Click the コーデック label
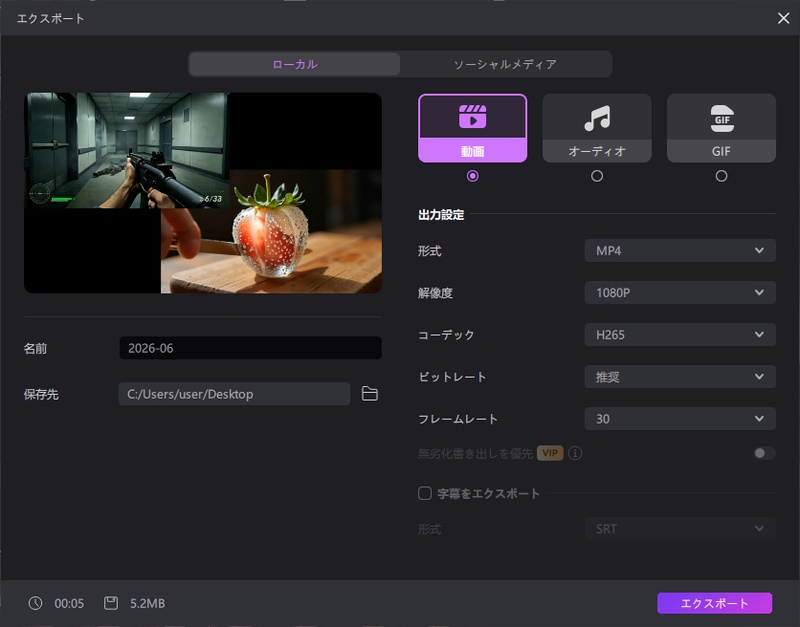The height and width of the screenshot is (627, 800). 446,335
